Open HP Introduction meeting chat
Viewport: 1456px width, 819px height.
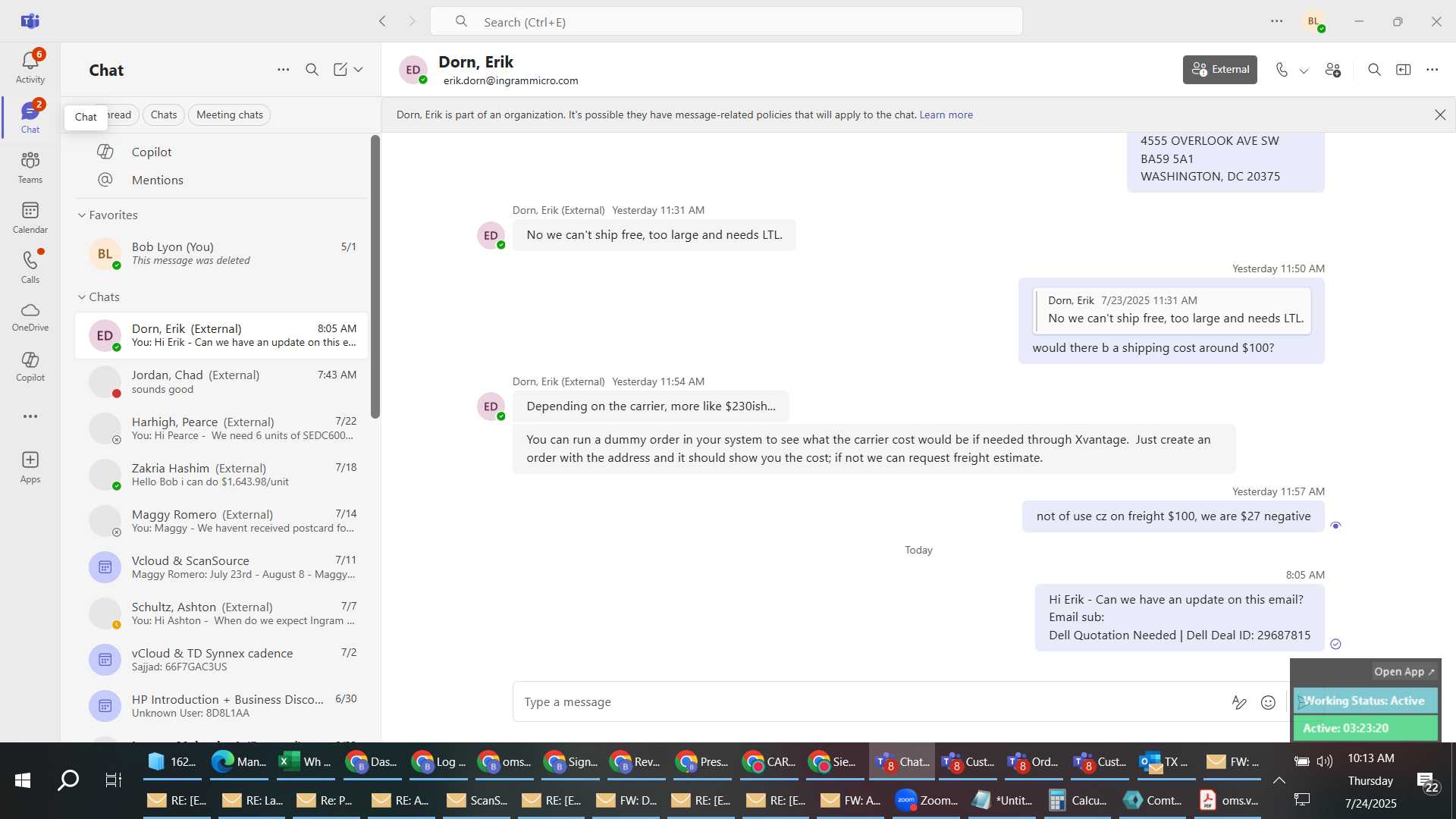(x=221, y=705)
